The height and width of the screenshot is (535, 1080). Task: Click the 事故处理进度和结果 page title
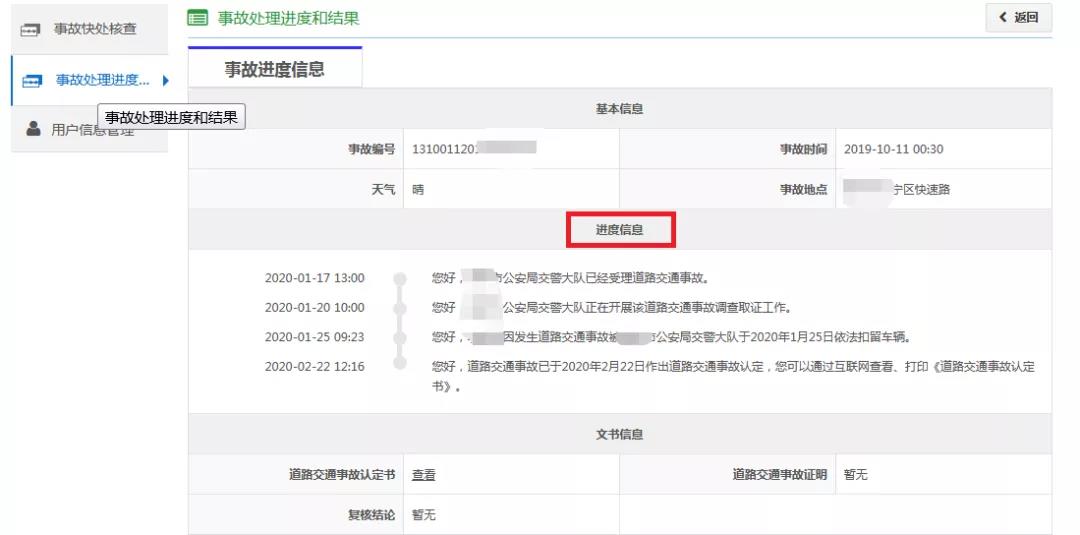tap(289, 19)
